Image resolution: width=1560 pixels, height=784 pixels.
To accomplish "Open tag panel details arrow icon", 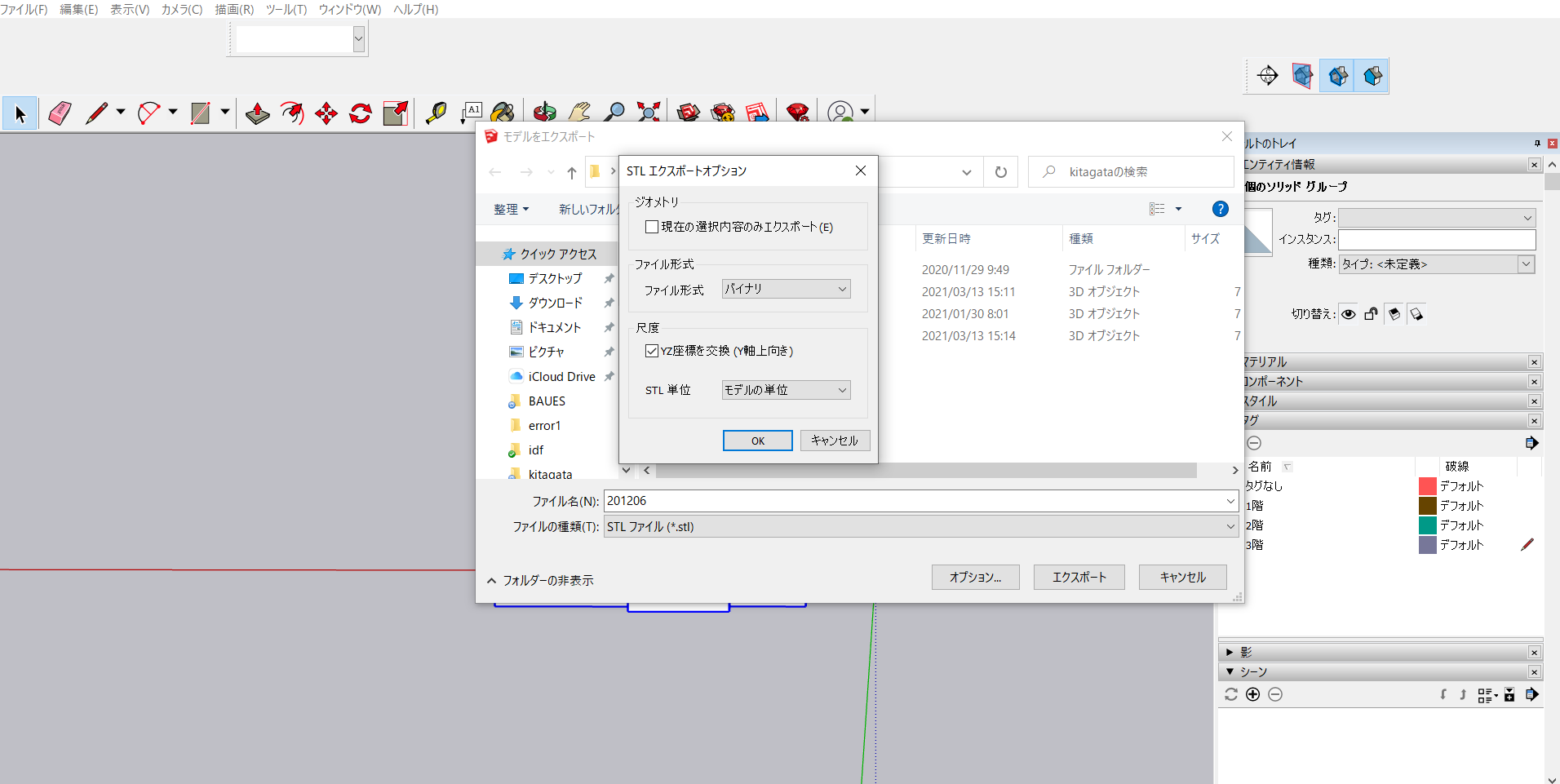I will pos(1531,443).
